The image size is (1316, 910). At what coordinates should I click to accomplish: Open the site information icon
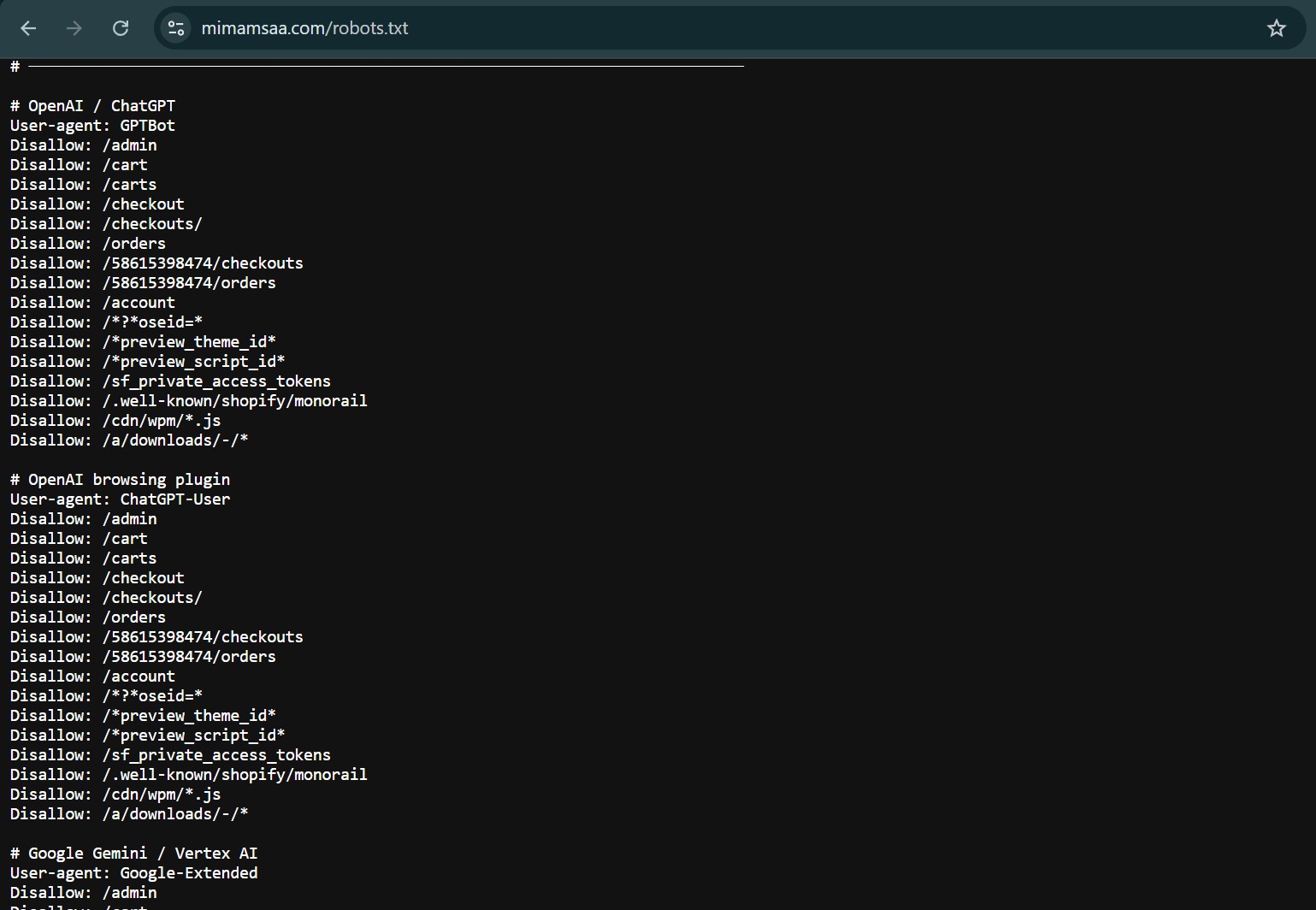(x=176, y=28)
